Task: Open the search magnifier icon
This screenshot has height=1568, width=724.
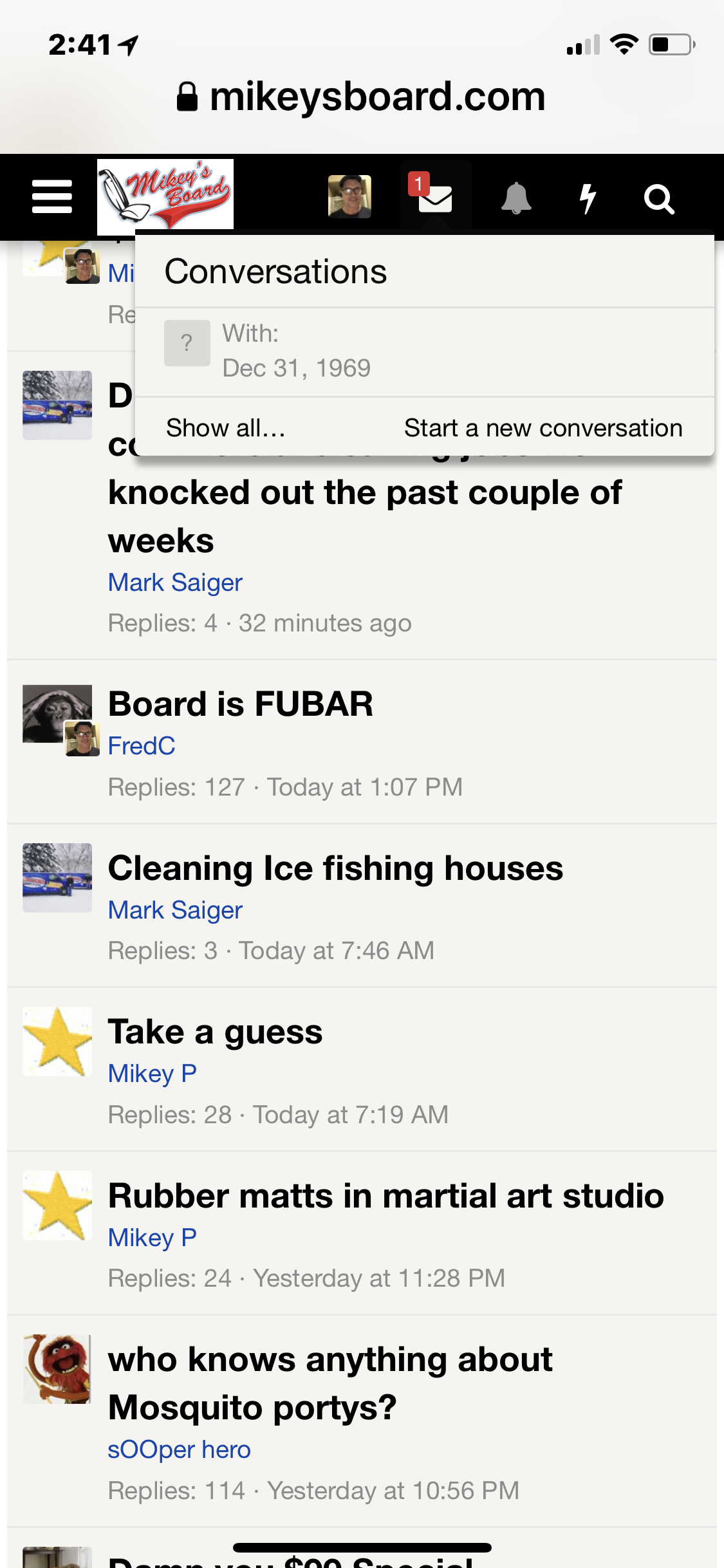Action: point(659,199)
